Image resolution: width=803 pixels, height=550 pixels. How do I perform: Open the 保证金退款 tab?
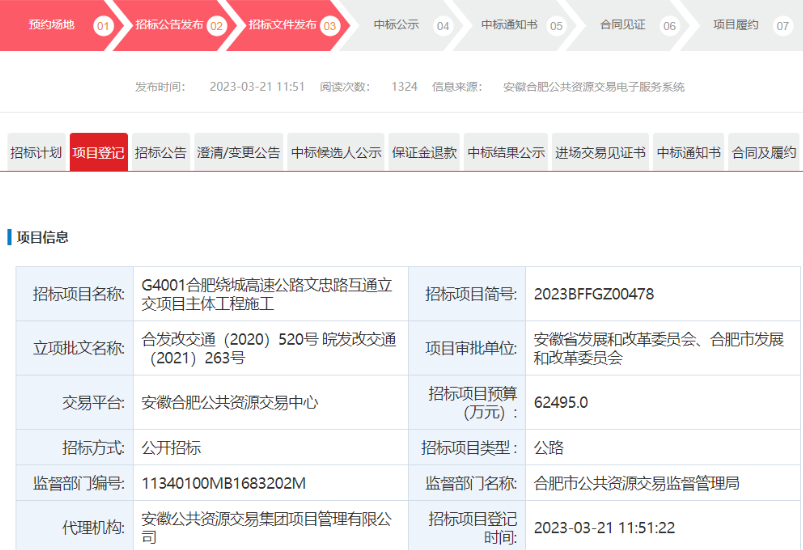point(424,153)
